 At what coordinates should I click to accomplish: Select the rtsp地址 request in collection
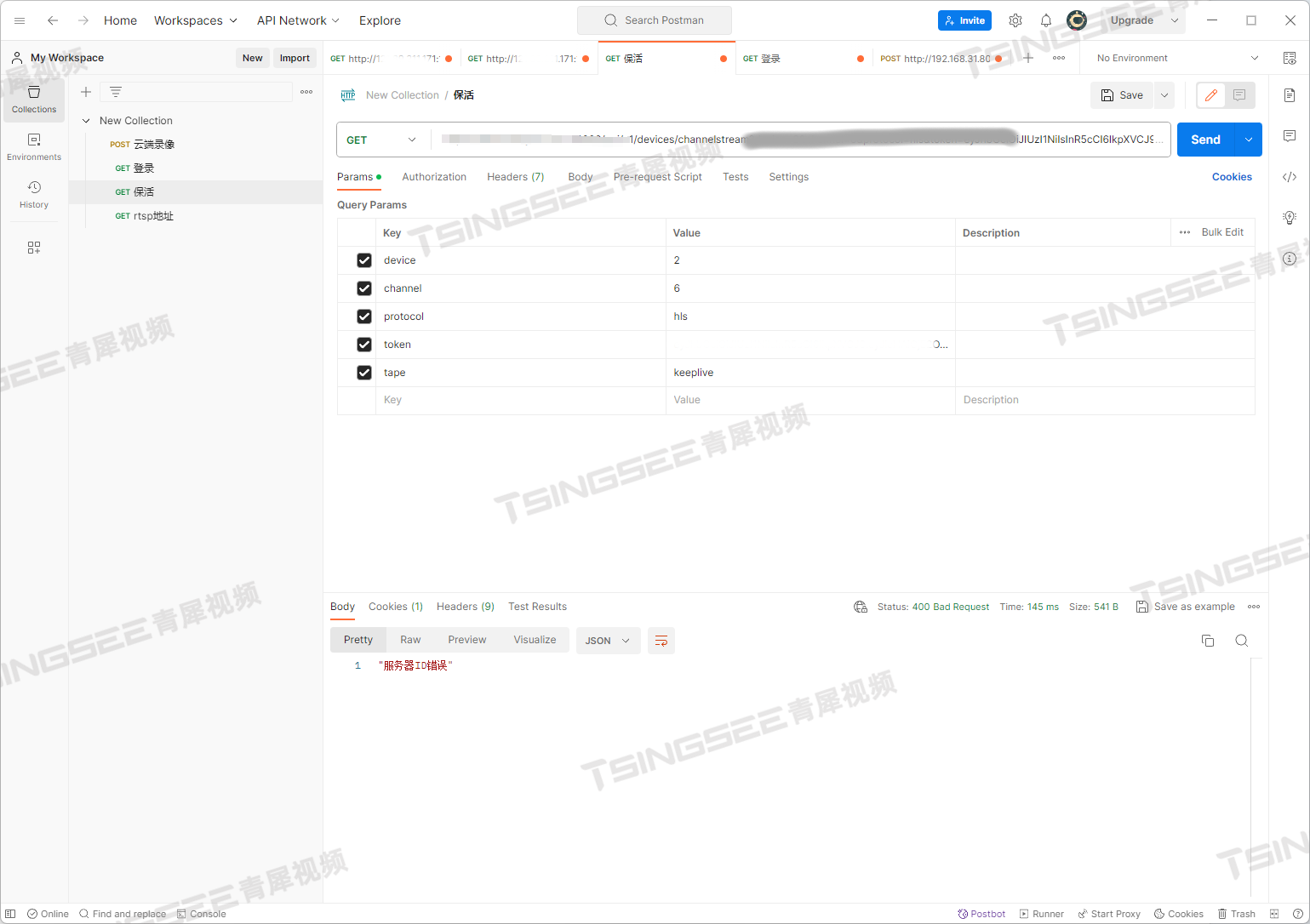click(x=153, y=216)
